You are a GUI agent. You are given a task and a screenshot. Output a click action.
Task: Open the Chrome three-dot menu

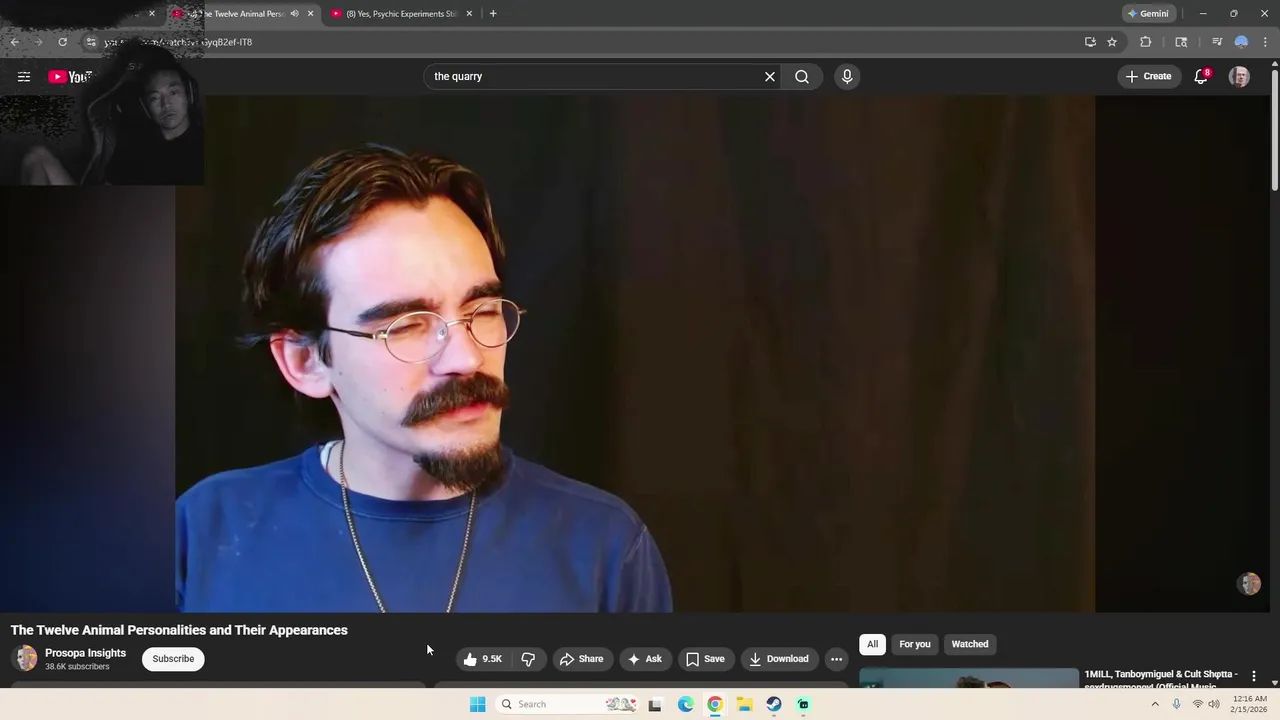pos(1265,42)
